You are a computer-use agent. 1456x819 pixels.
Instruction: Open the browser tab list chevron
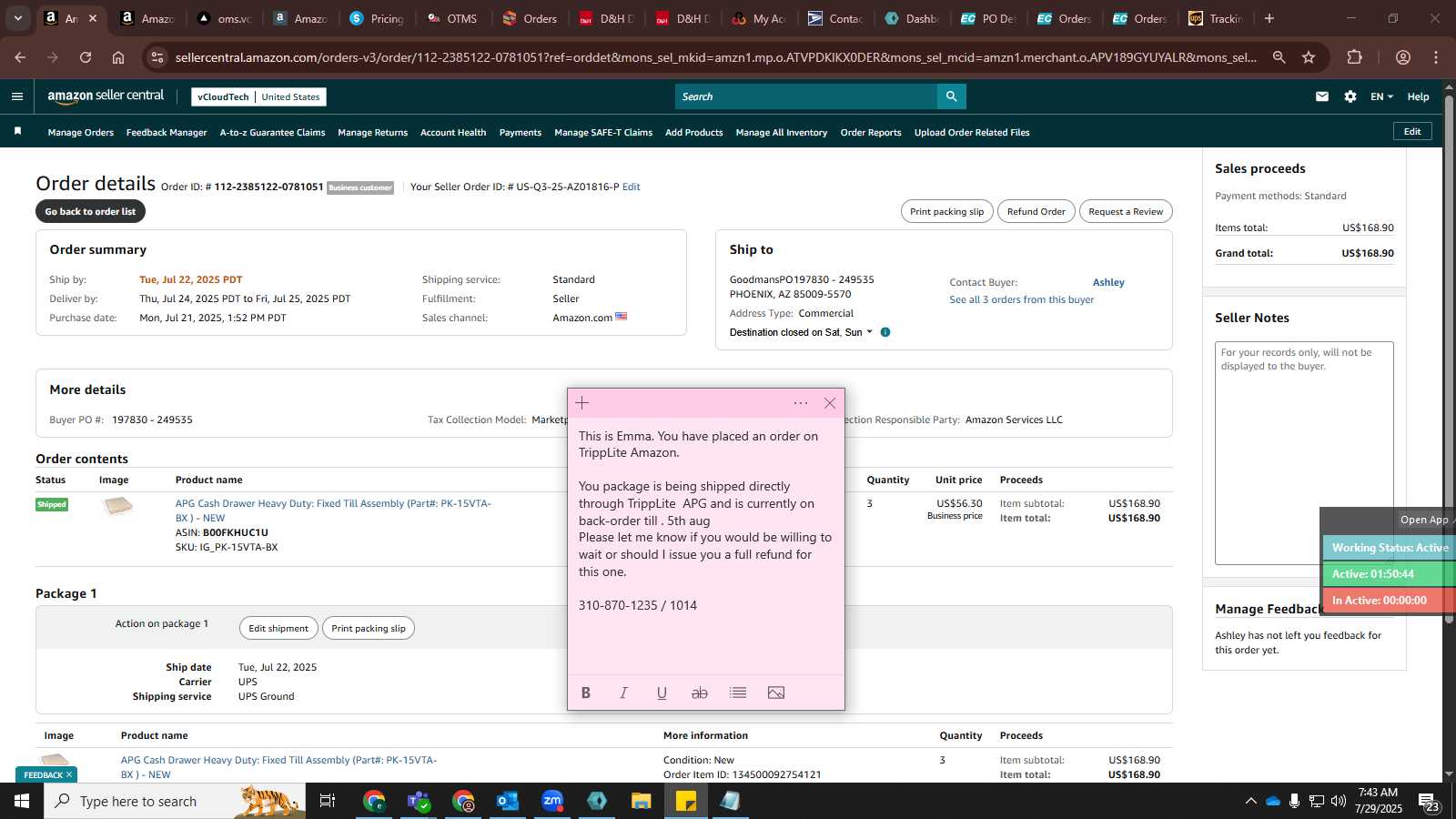(17, 18)
